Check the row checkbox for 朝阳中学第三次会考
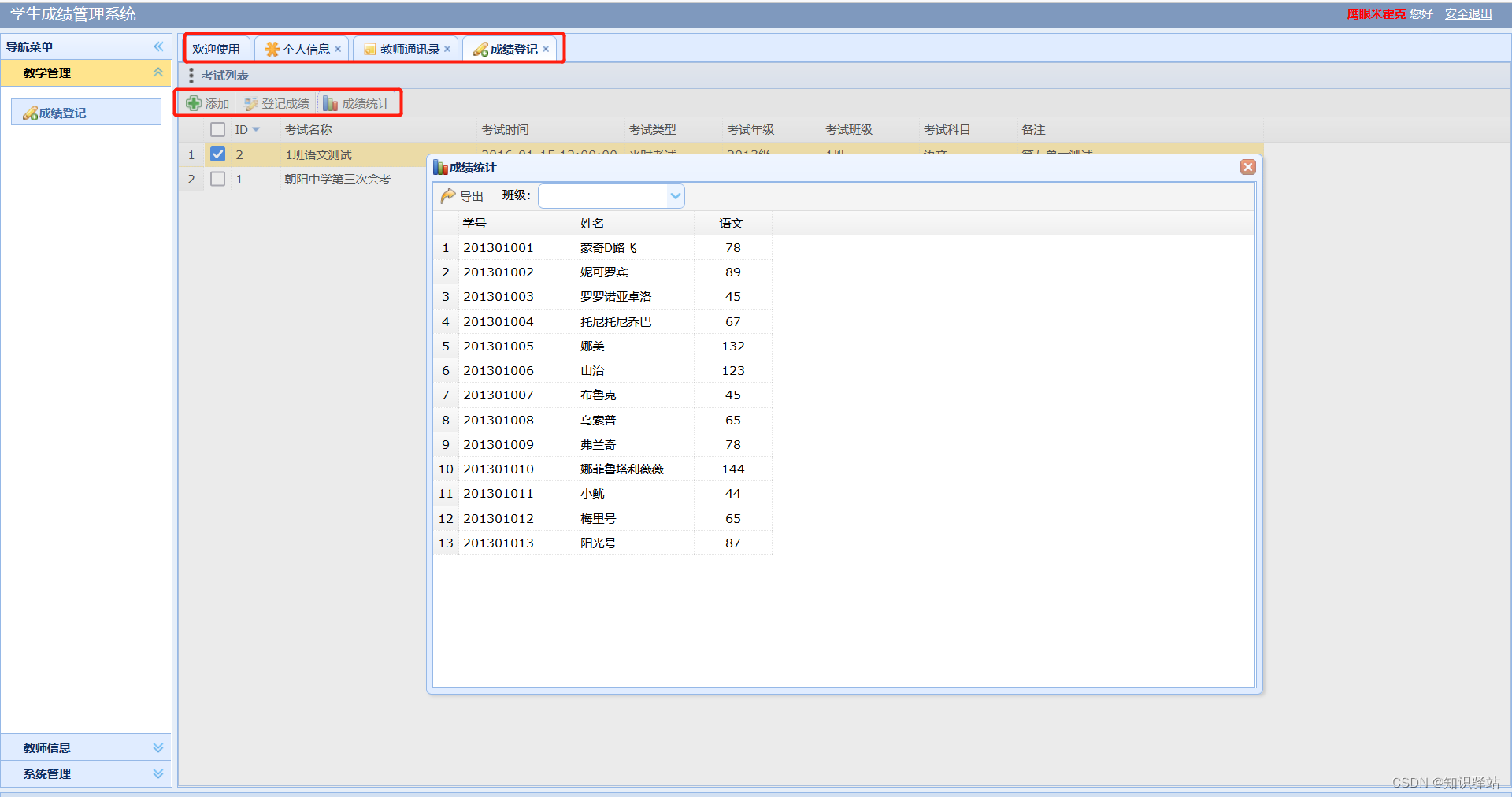The image size is (1512, 797). tap(218, 179)
